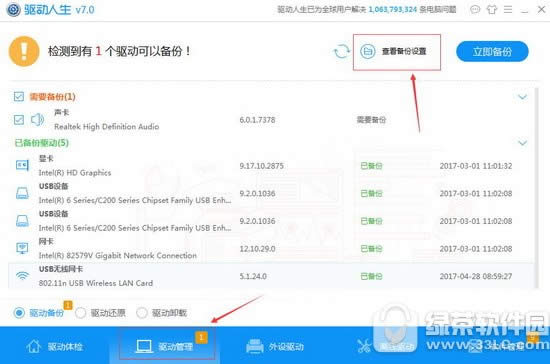
Task: Click the Intel HD Graphics card icon
Action: [22, 165]
